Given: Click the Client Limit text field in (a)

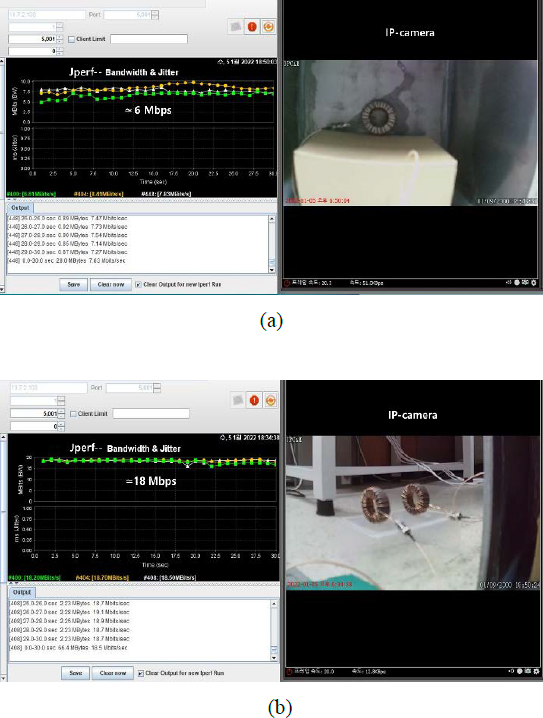Looking at the screenshot, I should (149, 39).
